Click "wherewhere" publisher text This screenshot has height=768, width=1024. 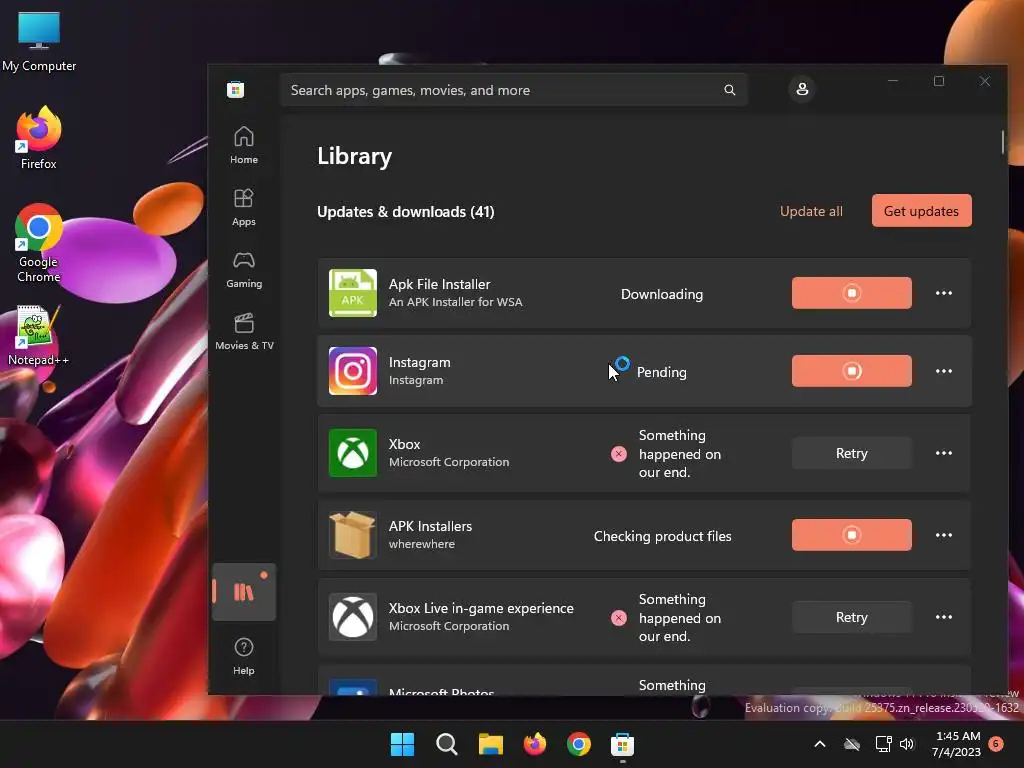coord(421,544)
